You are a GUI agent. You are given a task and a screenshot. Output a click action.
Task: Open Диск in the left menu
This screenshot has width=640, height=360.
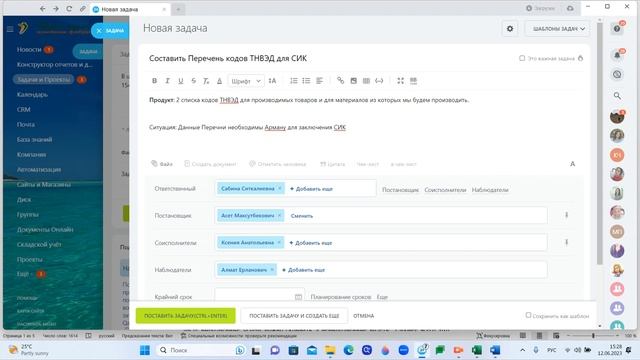(24, 200)
